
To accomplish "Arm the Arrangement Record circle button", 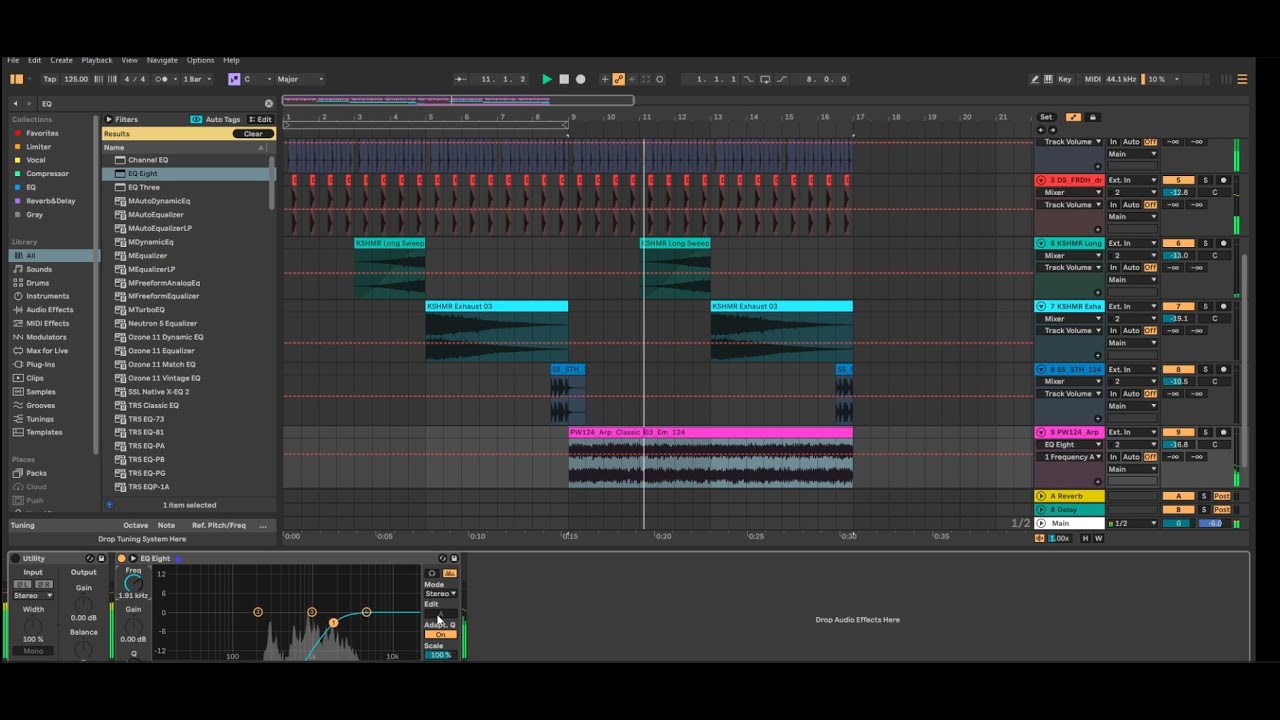I will (580, 79).
